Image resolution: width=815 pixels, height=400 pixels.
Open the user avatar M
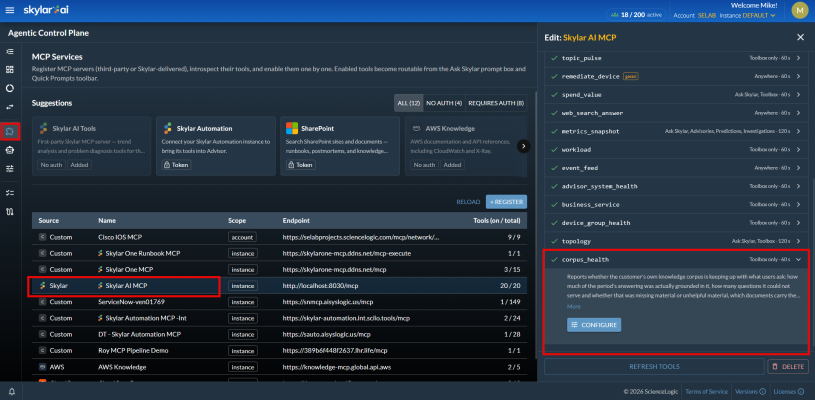coord(799,10)
